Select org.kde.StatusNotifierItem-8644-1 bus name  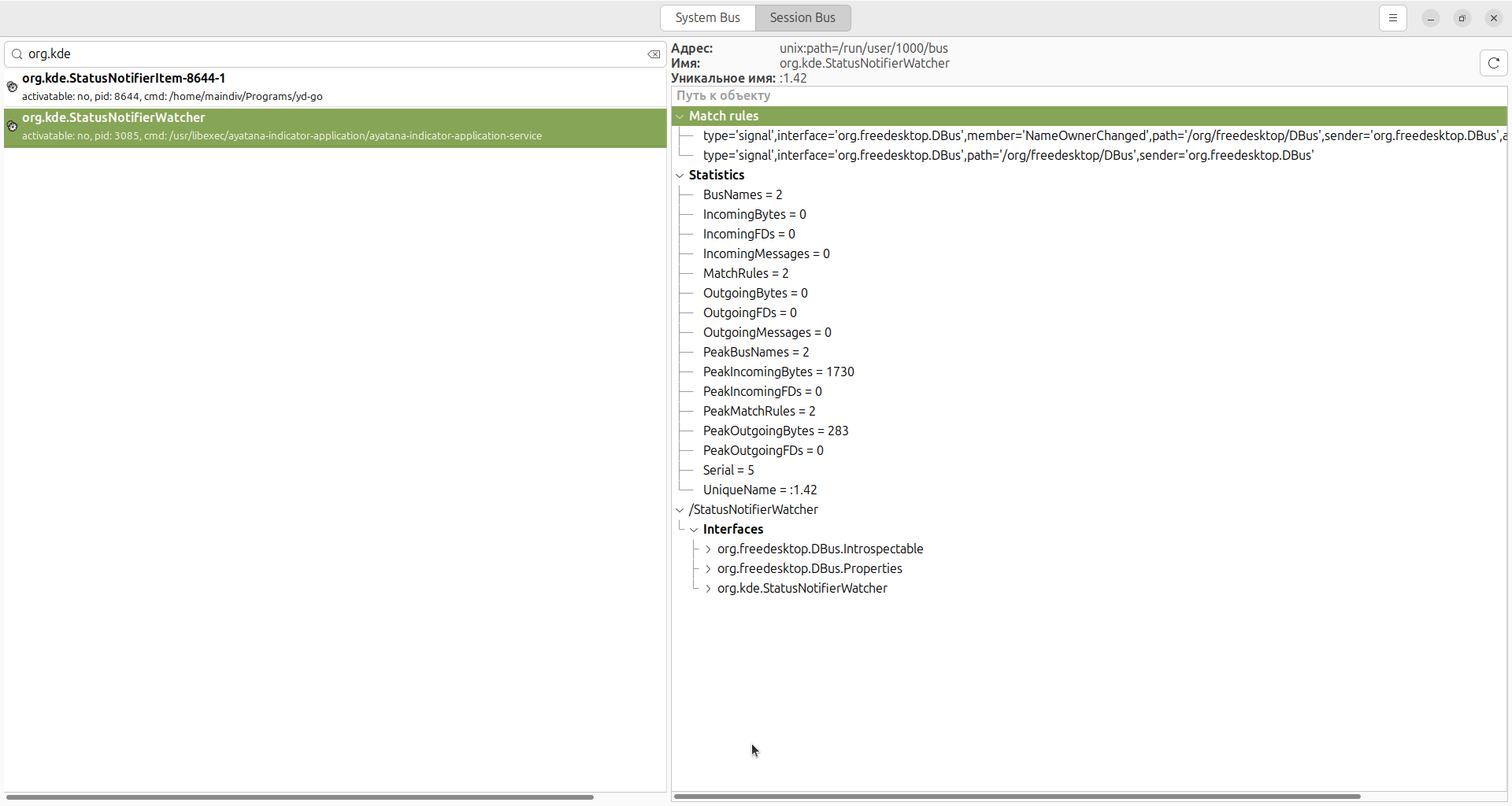[335, 87]
